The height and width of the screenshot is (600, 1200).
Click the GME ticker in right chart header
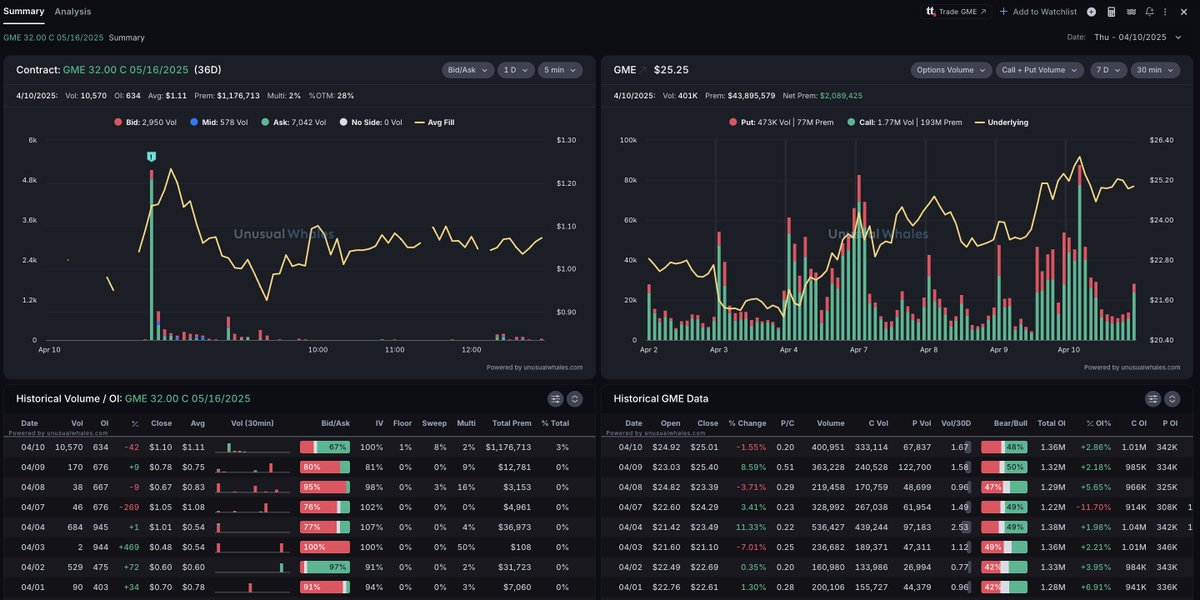click(x=625, y=70)
